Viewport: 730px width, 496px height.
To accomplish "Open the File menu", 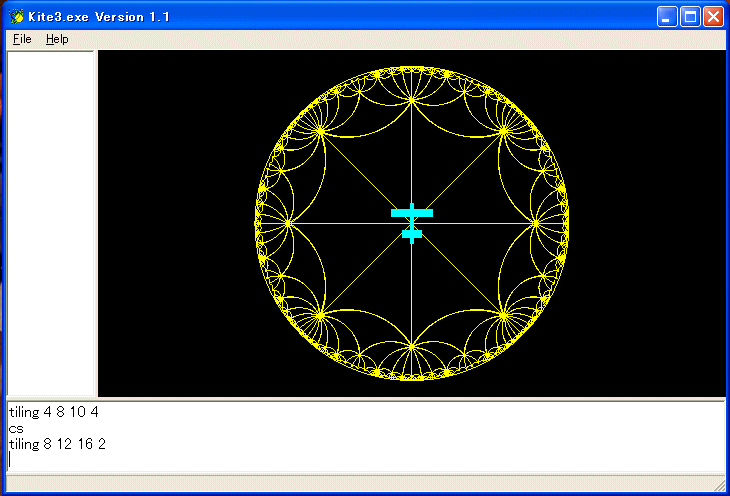I will click(x=22, y=39).
